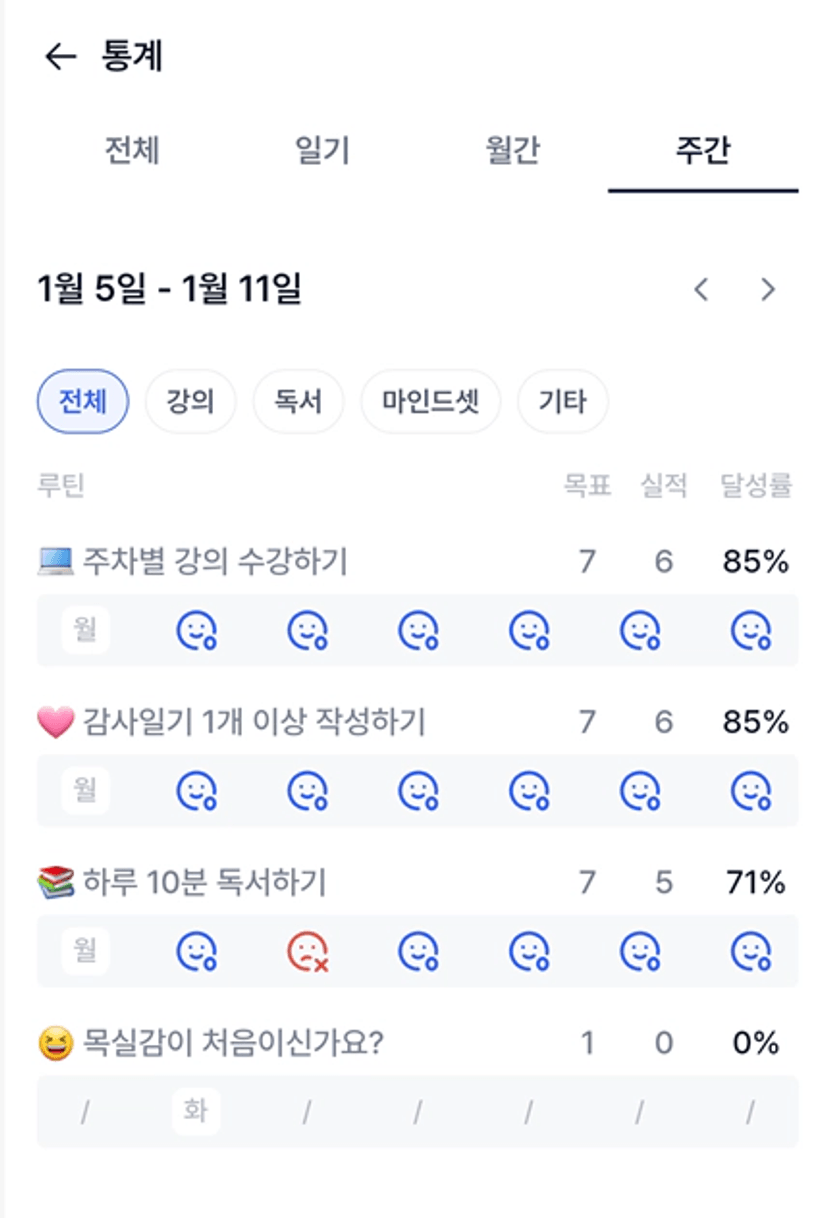Click the last smiley in 감사일기 row
This screenshot has height=1218, width=827.
[x=751, y=792]
